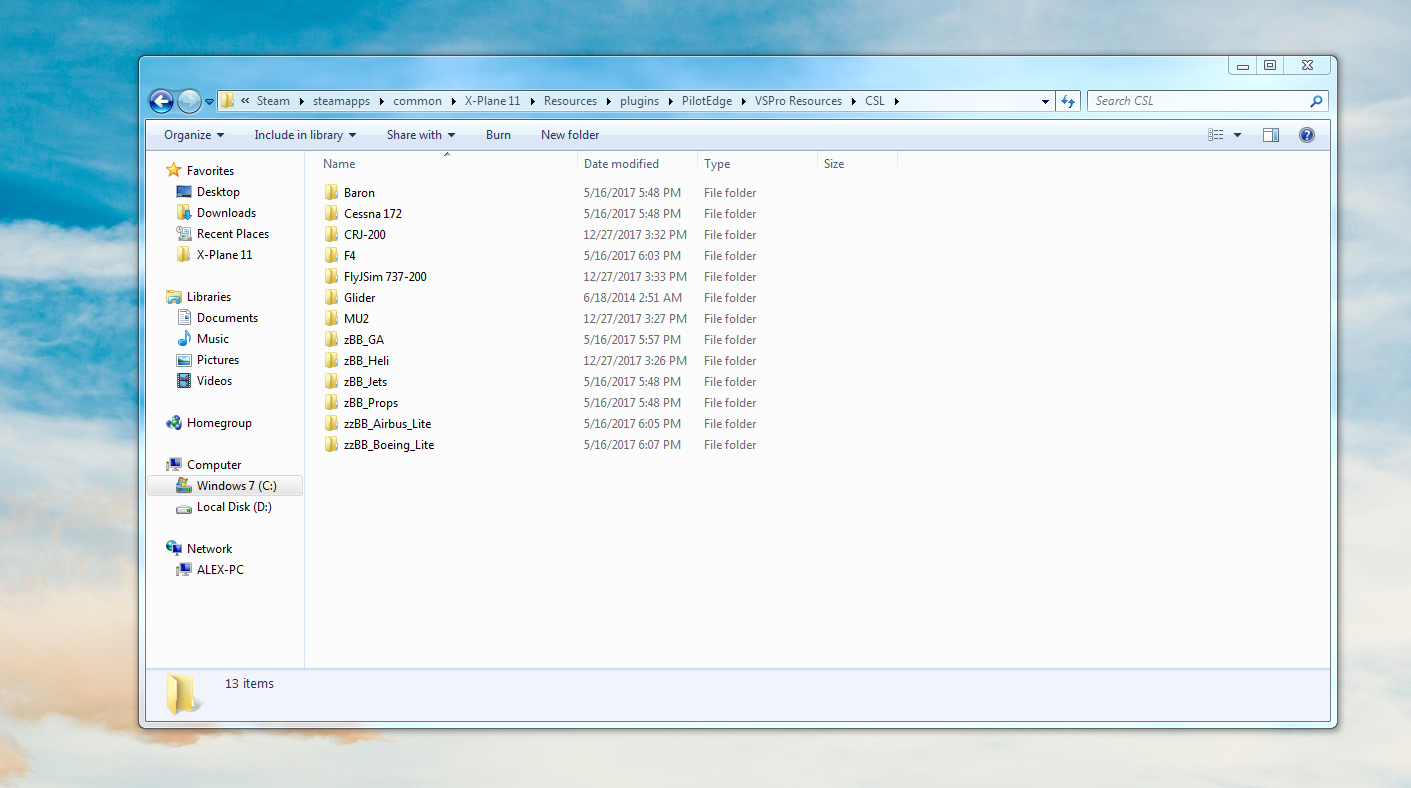Select the FlyJSim 737-200 folder name
This screenshot has height=788, width=1411.
click(385, 277)
